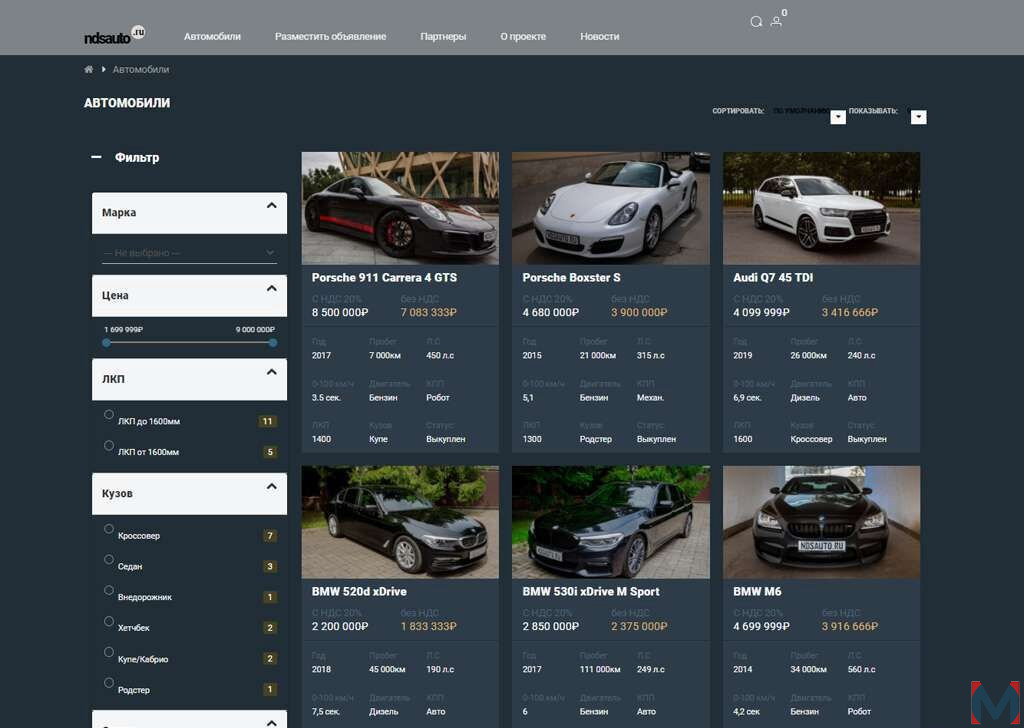Click the minimum price slider handle
1024x728 pixels.
click(x=106, y=343)
